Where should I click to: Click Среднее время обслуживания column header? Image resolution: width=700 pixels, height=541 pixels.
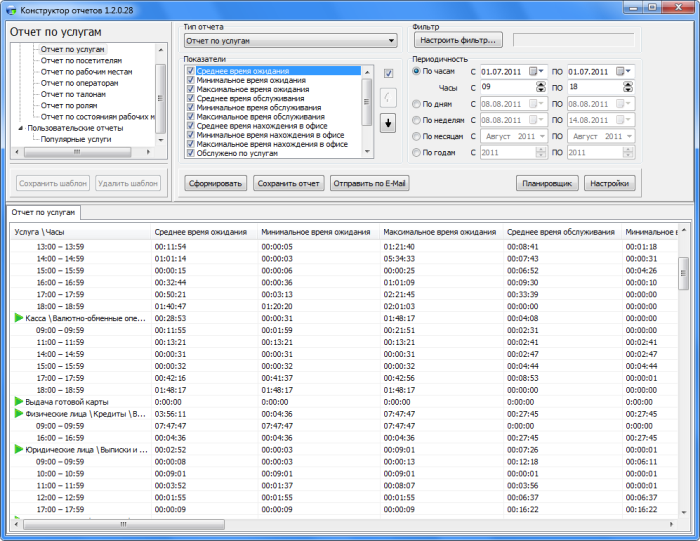(562, 232)
